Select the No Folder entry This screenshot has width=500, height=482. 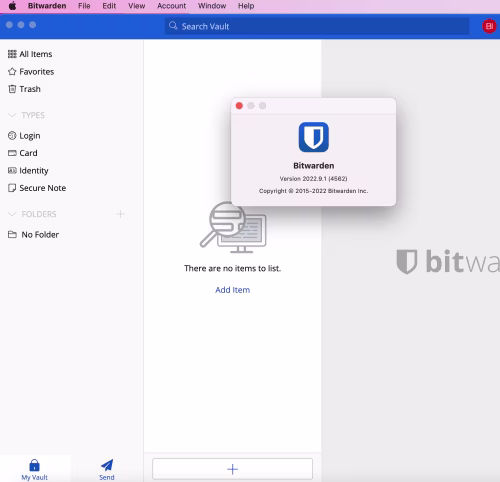33,235
